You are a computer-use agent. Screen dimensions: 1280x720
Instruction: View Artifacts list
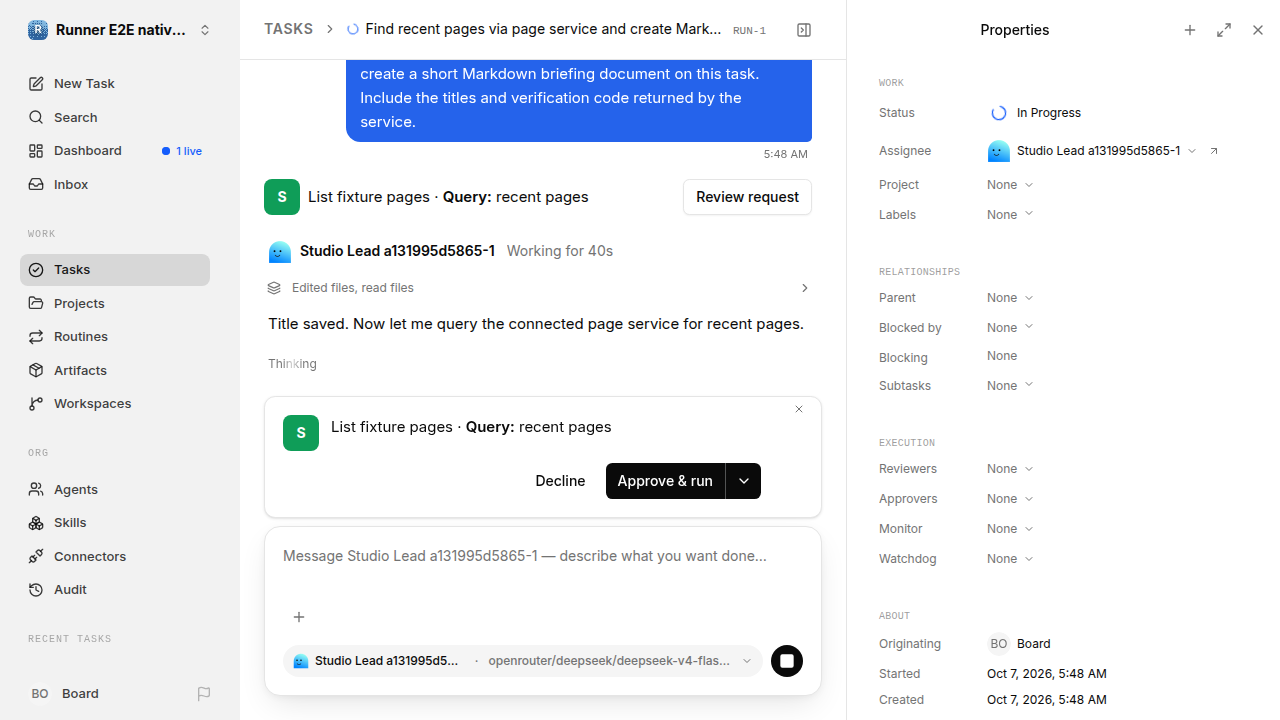[x=115, y=370]
